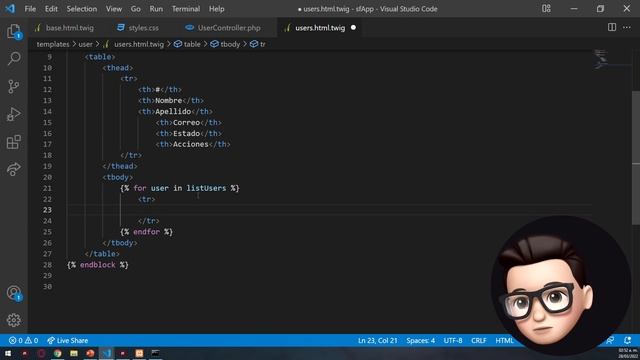Open the Live Share activity bar icon
This screenshot has height=360, width=640.
pos(13,169)
